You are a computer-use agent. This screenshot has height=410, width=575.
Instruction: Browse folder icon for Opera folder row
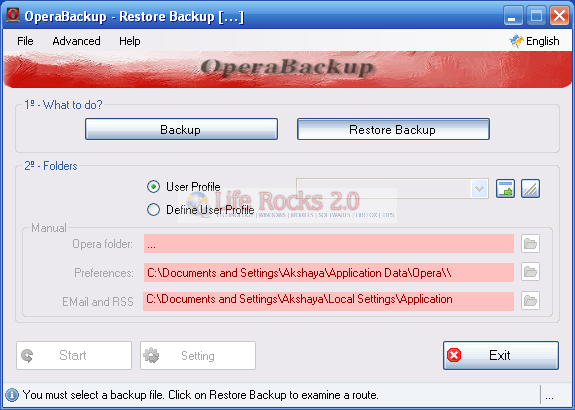click(x=530, y=244)
